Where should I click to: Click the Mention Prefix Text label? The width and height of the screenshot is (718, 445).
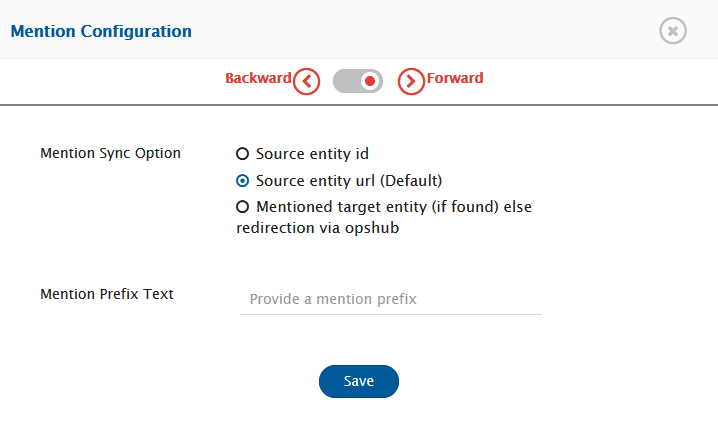(107, 294)
